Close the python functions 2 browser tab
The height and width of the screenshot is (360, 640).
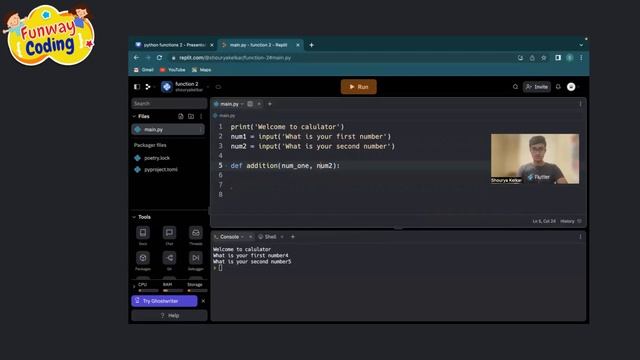click(212, 45)
